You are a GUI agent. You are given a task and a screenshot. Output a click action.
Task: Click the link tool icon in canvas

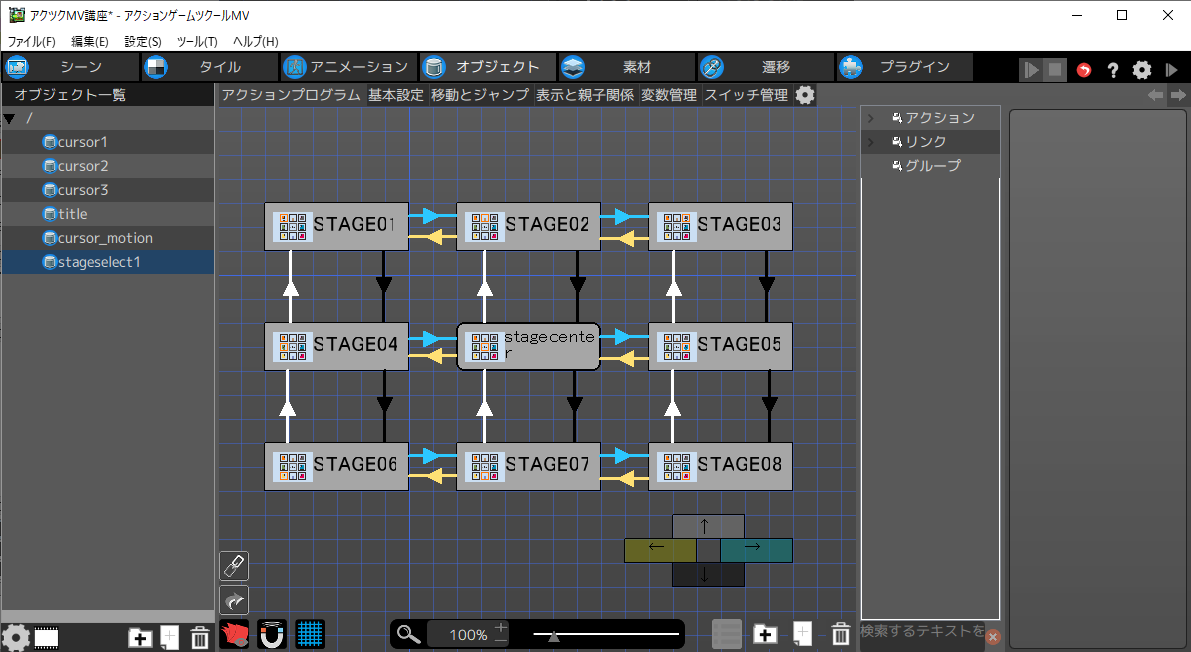(234, 566)
